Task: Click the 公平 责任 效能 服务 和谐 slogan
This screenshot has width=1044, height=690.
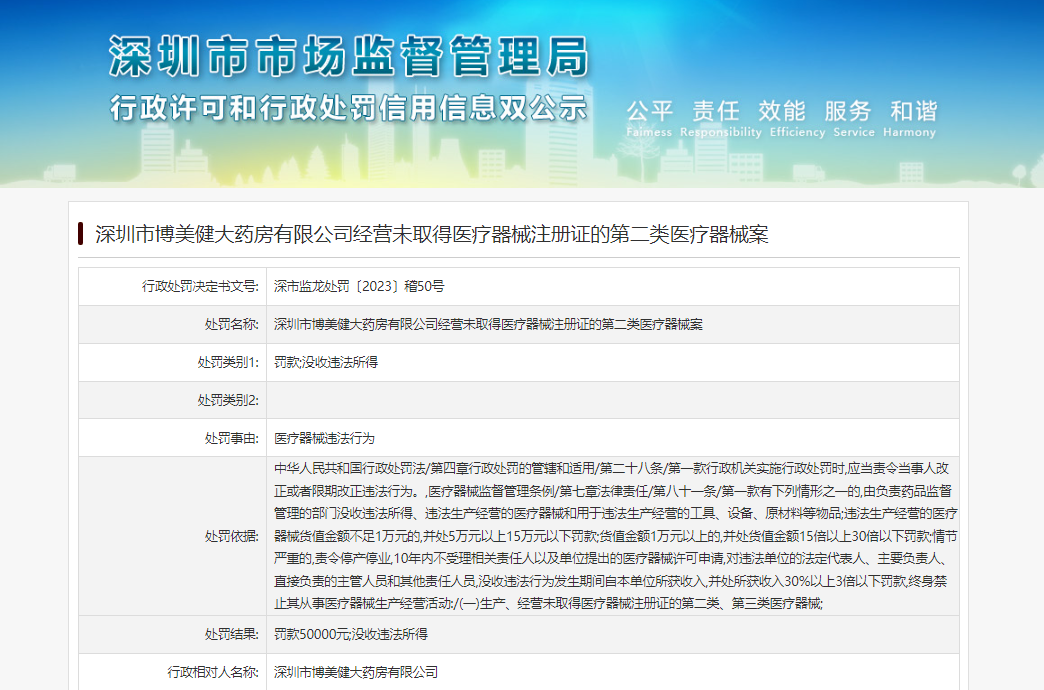Action: pyautogui.click(x=781, y=111)
